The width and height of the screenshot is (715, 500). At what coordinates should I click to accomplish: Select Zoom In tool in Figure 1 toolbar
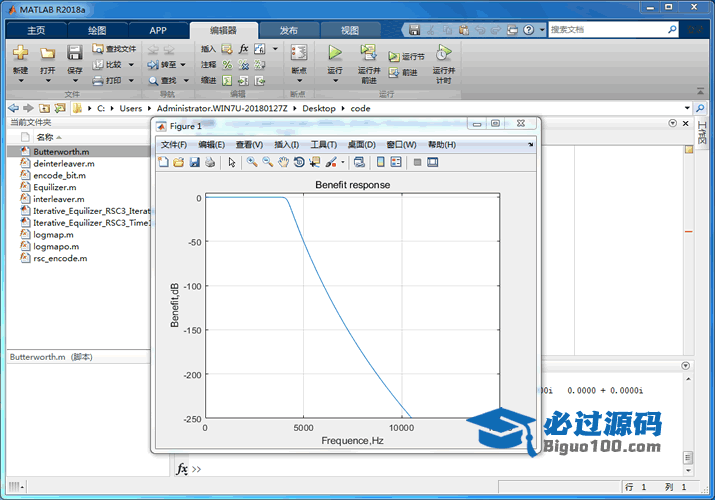point(252,162)
